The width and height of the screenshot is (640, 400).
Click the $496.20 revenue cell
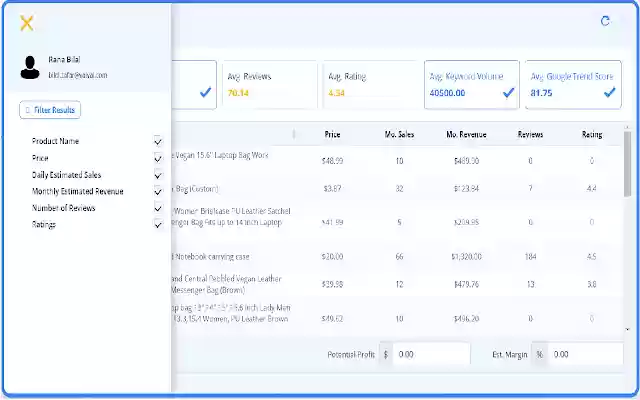pyautogui.click(x=466, y=319)
